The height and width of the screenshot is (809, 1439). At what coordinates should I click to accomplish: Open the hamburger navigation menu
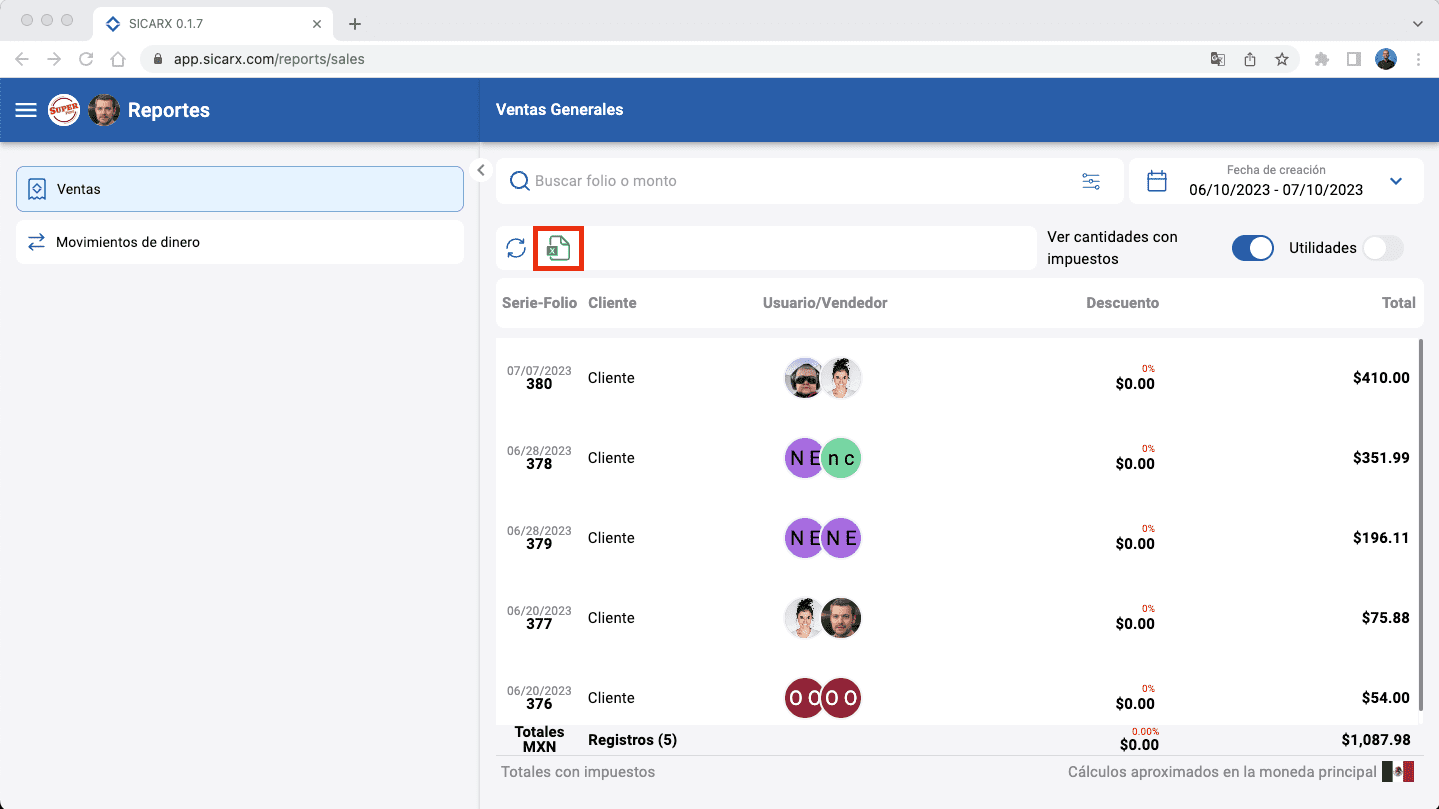click(26, 110)
